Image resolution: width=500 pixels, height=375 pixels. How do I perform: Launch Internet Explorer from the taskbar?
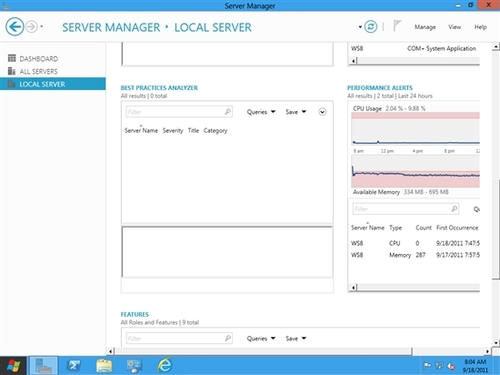pos(165,365)
